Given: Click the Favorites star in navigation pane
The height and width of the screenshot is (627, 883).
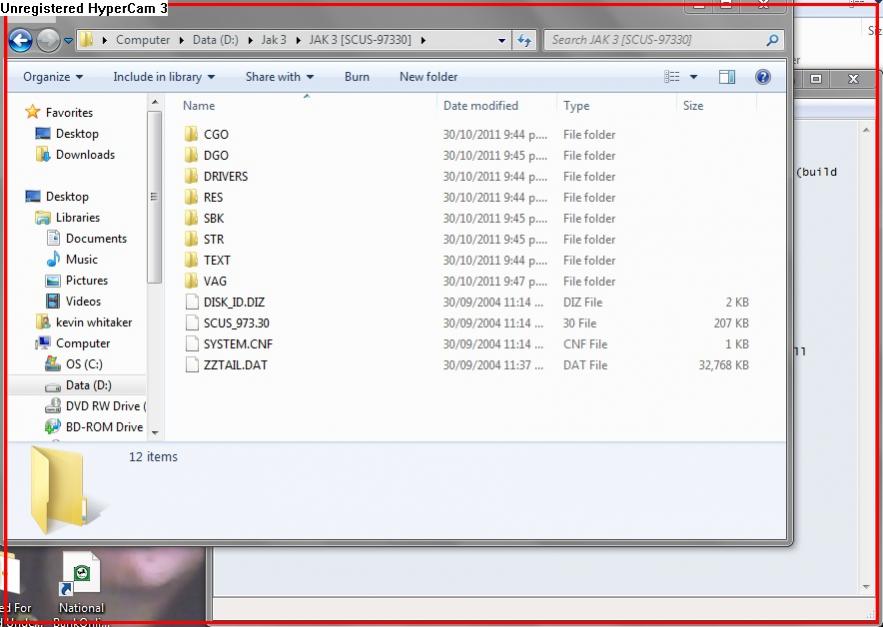Looking at the screenshot, I should (33, 112).
